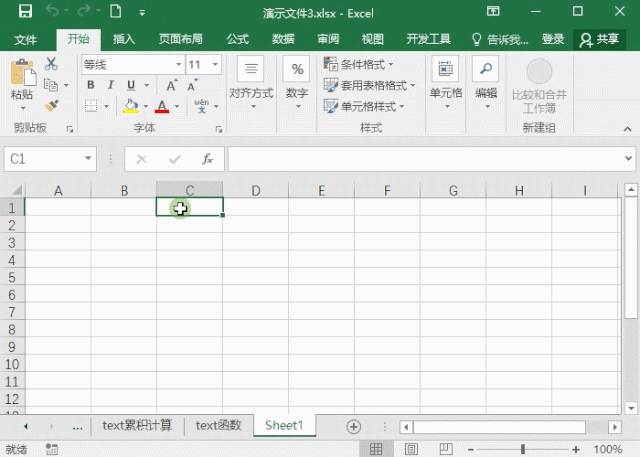The height and width of the screenshot is (457, 640).
Task: Open underline style dropdown arrow
Action: click(x=146, y=85)
